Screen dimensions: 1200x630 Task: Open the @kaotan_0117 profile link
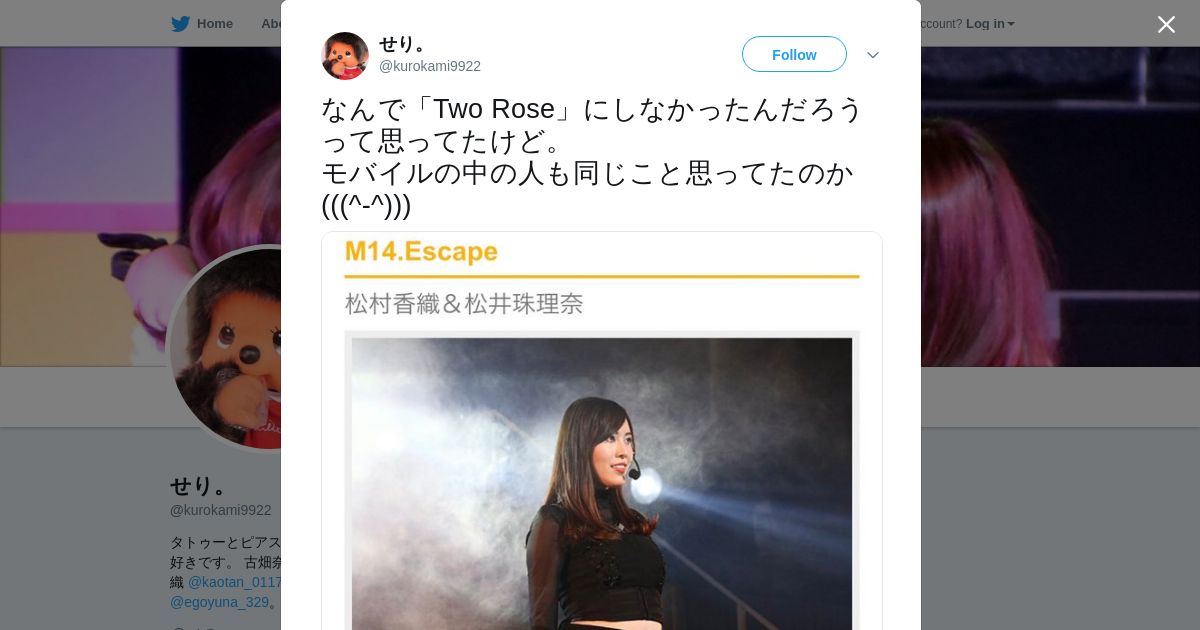coord(235,582)
